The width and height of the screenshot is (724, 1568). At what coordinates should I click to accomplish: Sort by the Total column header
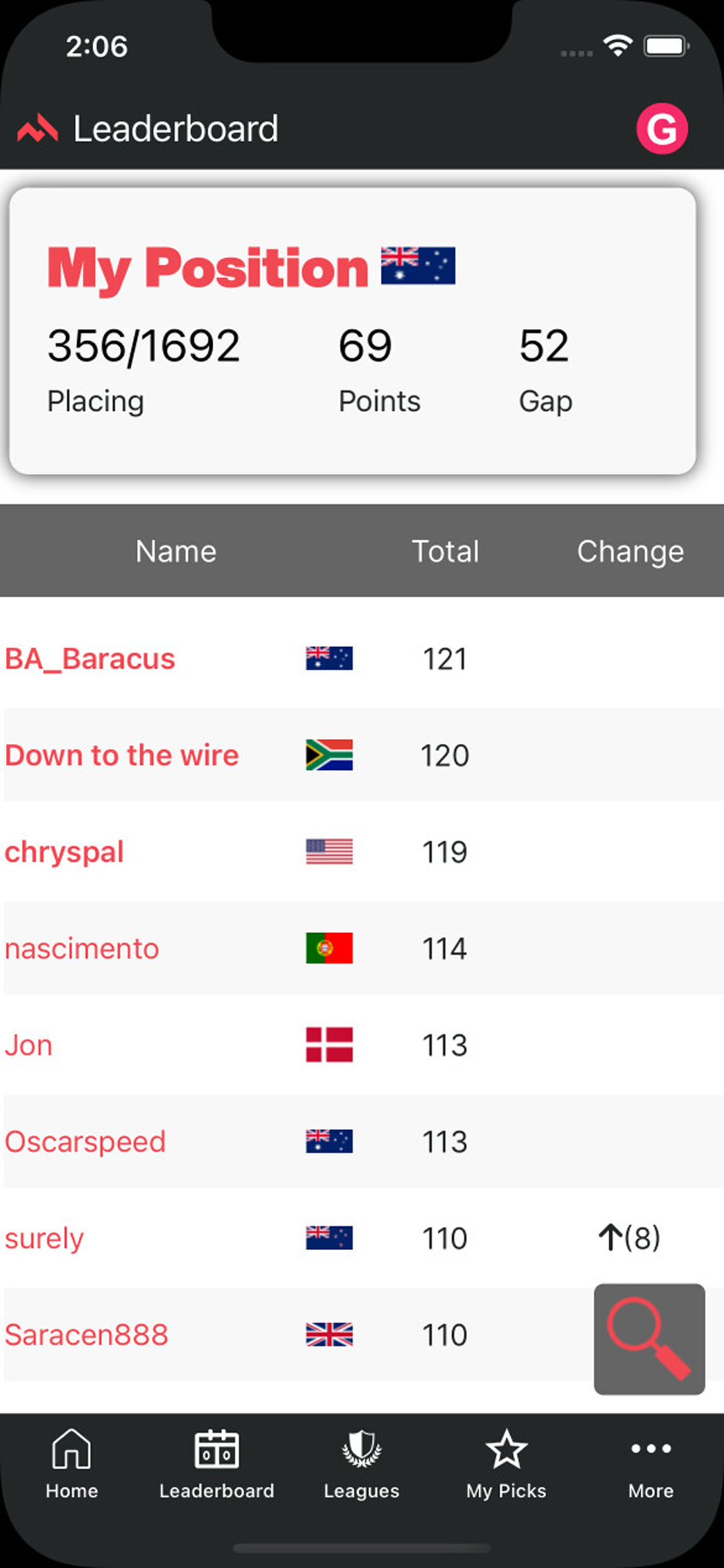tap(445, 551)
